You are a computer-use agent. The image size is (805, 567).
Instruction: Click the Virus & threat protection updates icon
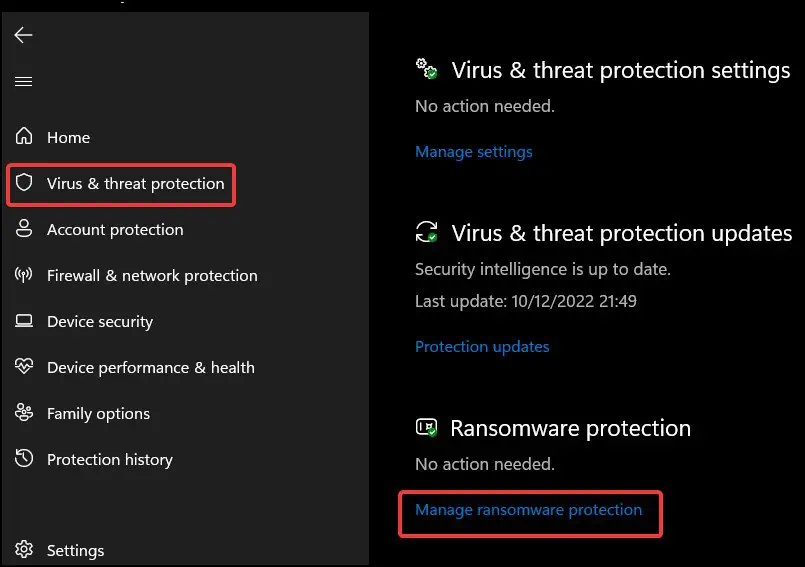point(427,233)
